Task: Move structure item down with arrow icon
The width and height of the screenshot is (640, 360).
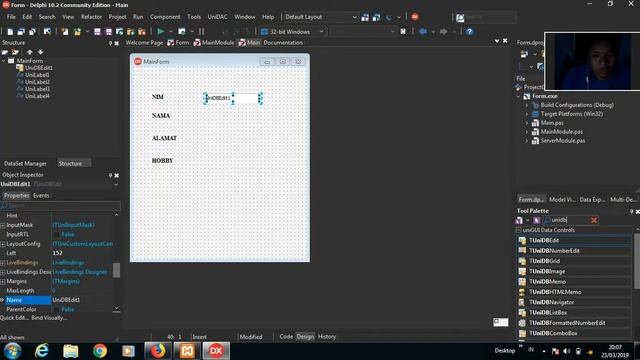Action: click(40, 52)
